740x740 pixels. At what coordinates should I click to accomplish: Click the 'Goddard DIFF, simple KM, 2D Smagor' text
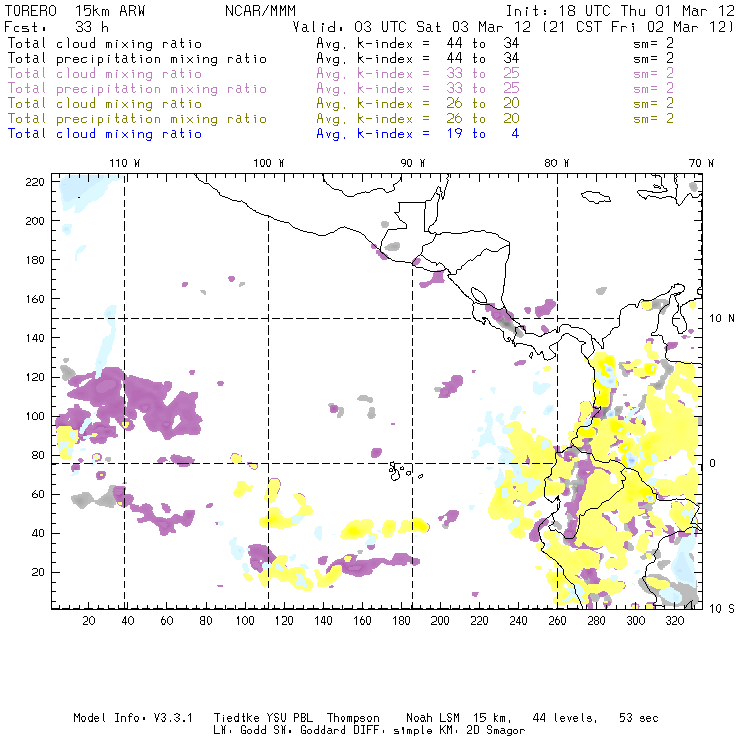click(412, 731)
